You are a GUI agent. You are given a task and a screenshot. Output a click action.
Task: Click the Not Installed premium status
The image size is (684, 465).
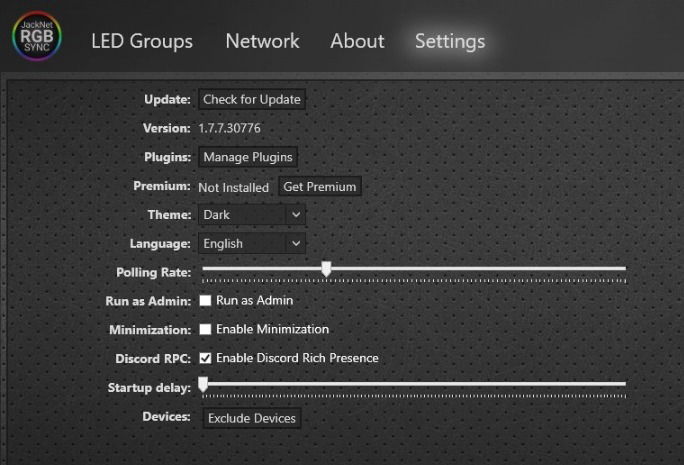[234, 187]
